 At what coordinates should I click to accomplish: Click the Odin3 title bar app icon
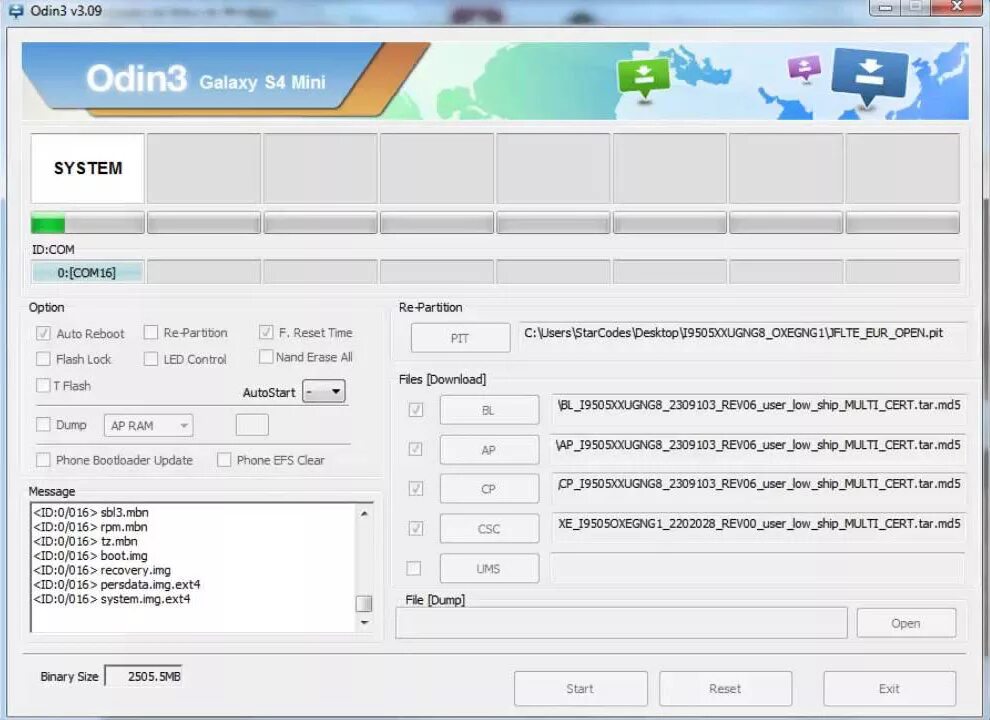(15, 11)
